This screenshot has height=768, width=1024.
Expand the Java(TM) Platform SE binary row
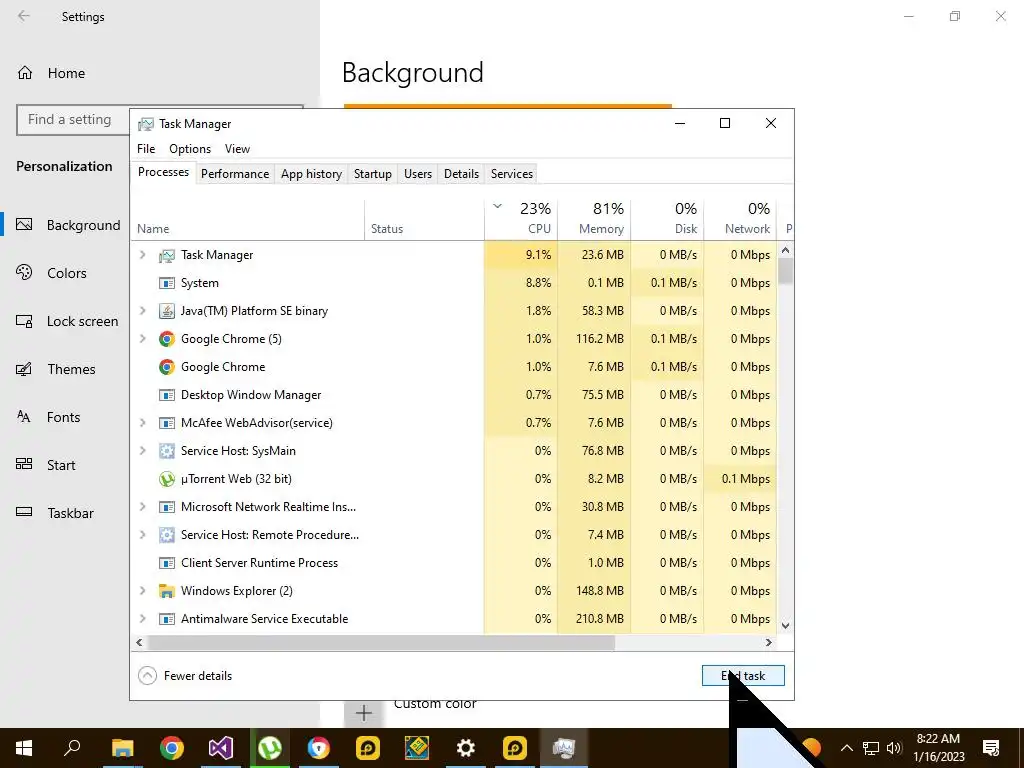pos(142,311)
